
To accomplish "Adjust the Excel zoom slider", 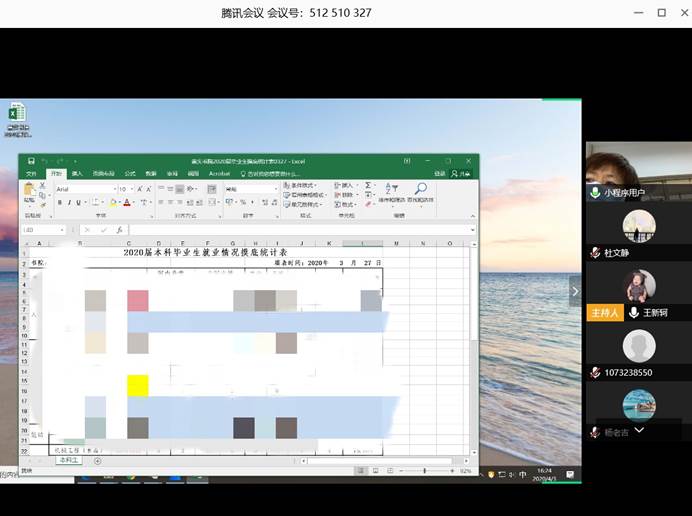I will (x=424, y=470).
